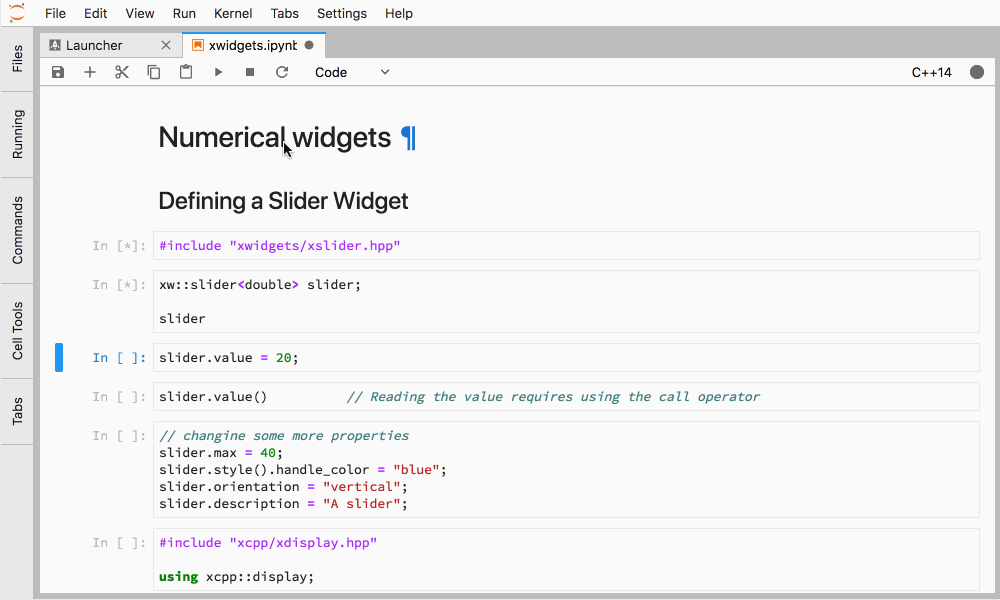Click the changine some more properties comment
The image size is (1000, 600).
click(x=284, y=435)
